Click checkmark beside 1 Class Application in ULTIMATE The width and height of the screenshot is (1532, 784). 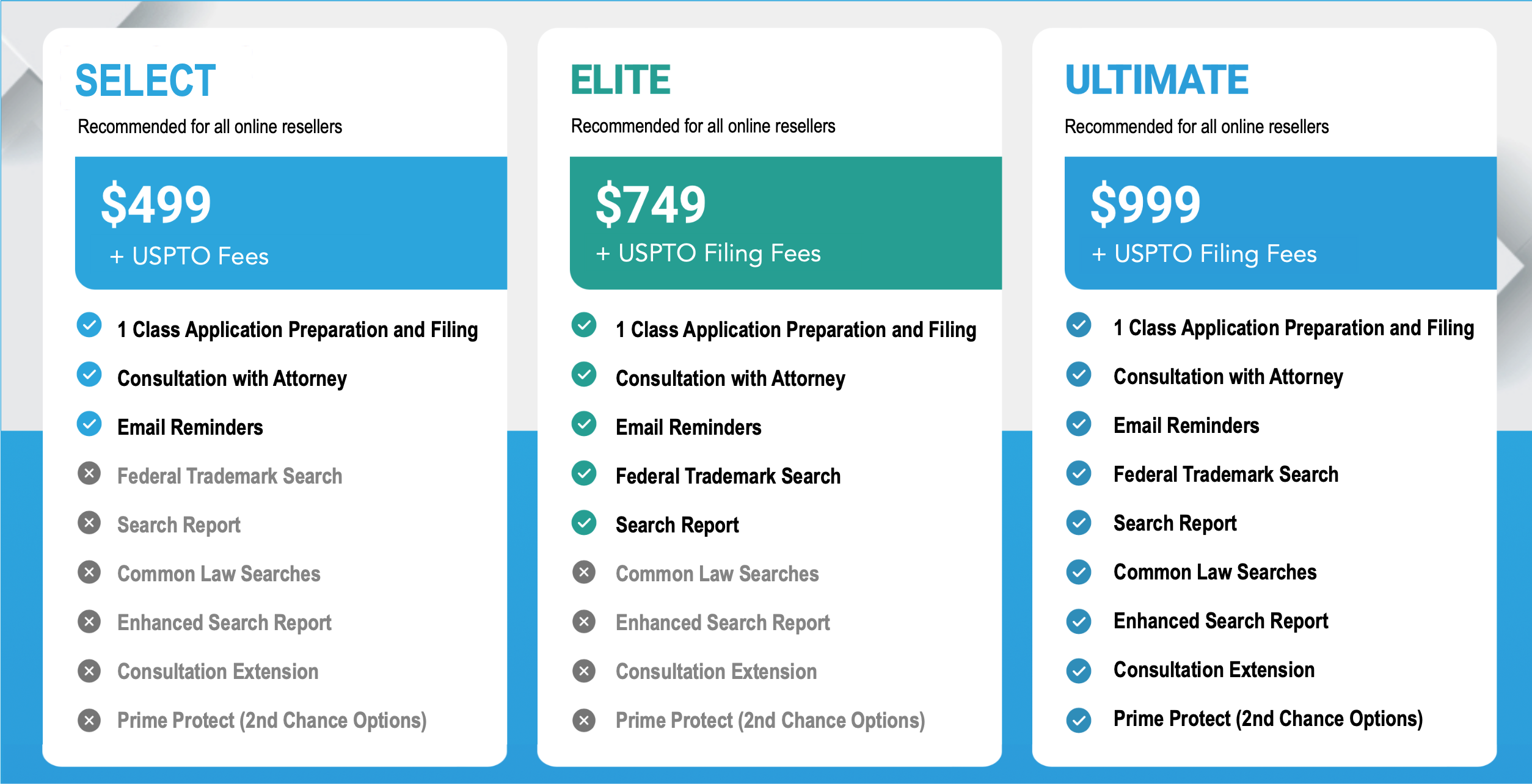coord(1079,325)
